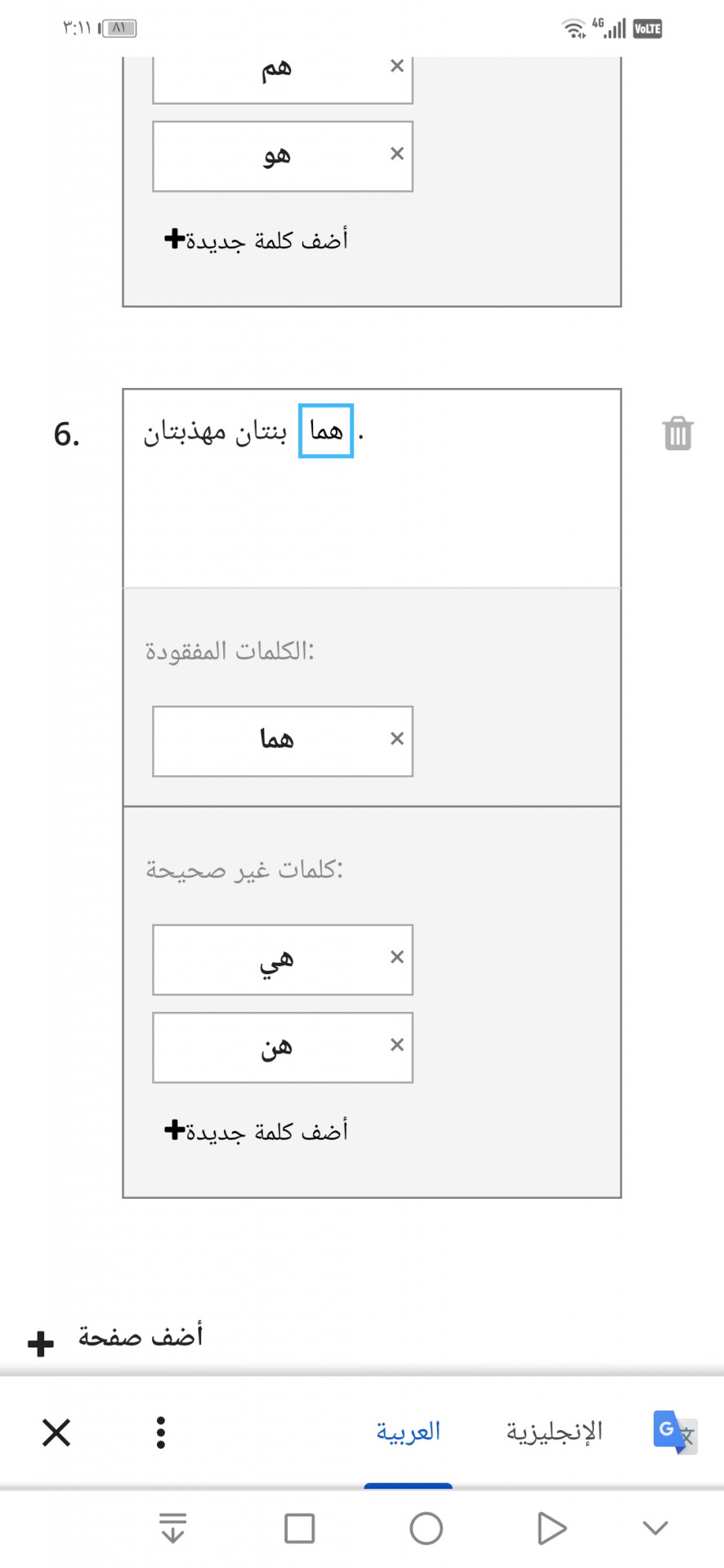Image resolution: width=724 pixels, height=1568 pixels.
Task: Switch translation to العربية tab
Action: (x=408, y=1432)
